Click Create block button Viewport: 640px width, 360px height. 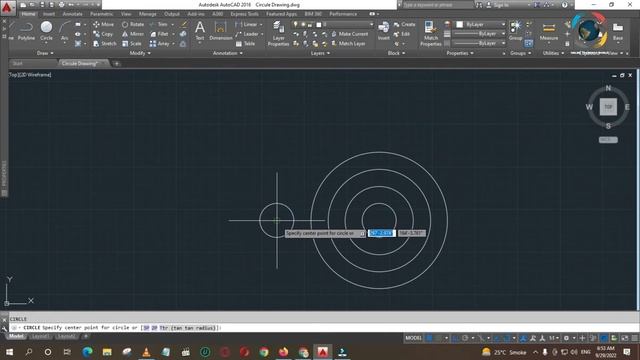(404, 24)
